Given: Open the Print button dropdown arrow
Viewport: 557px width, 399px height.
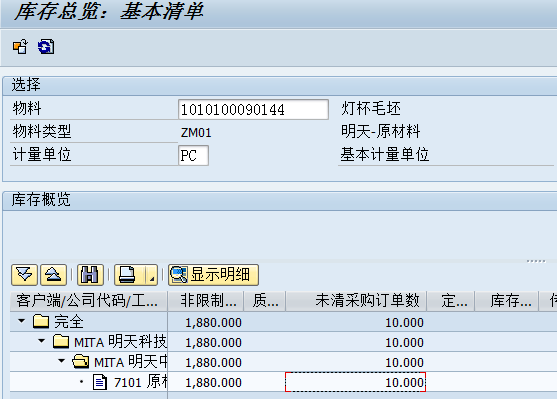Looking at the screenshot, I should tap(152, 275).
